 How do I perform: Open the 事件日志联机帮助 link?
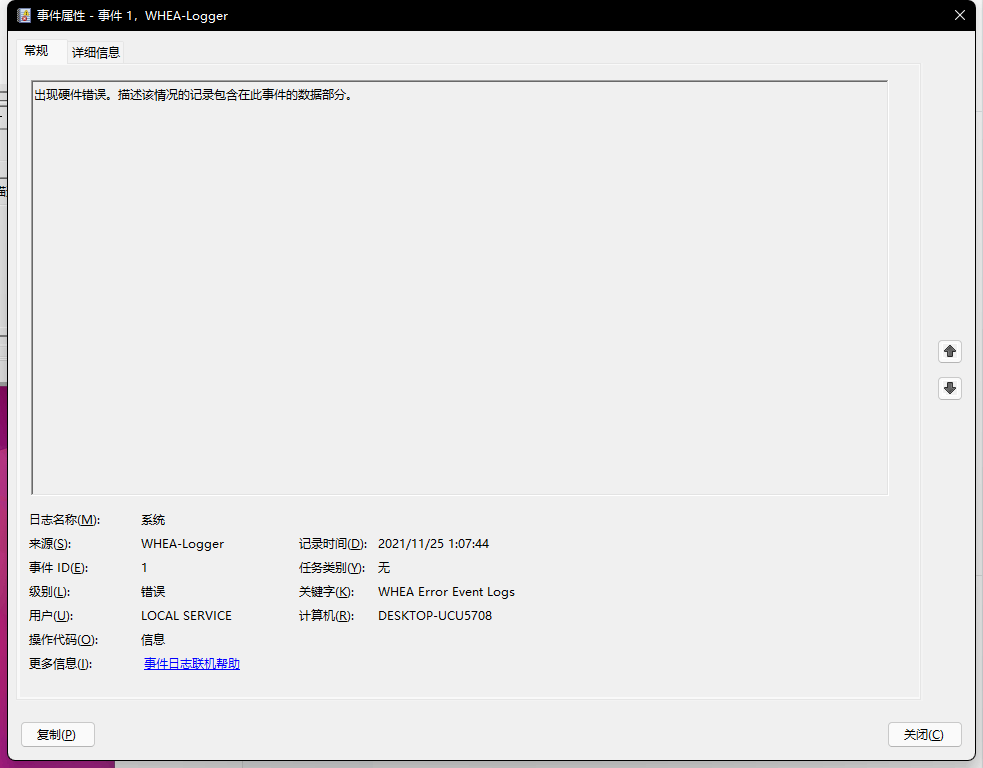192,663
